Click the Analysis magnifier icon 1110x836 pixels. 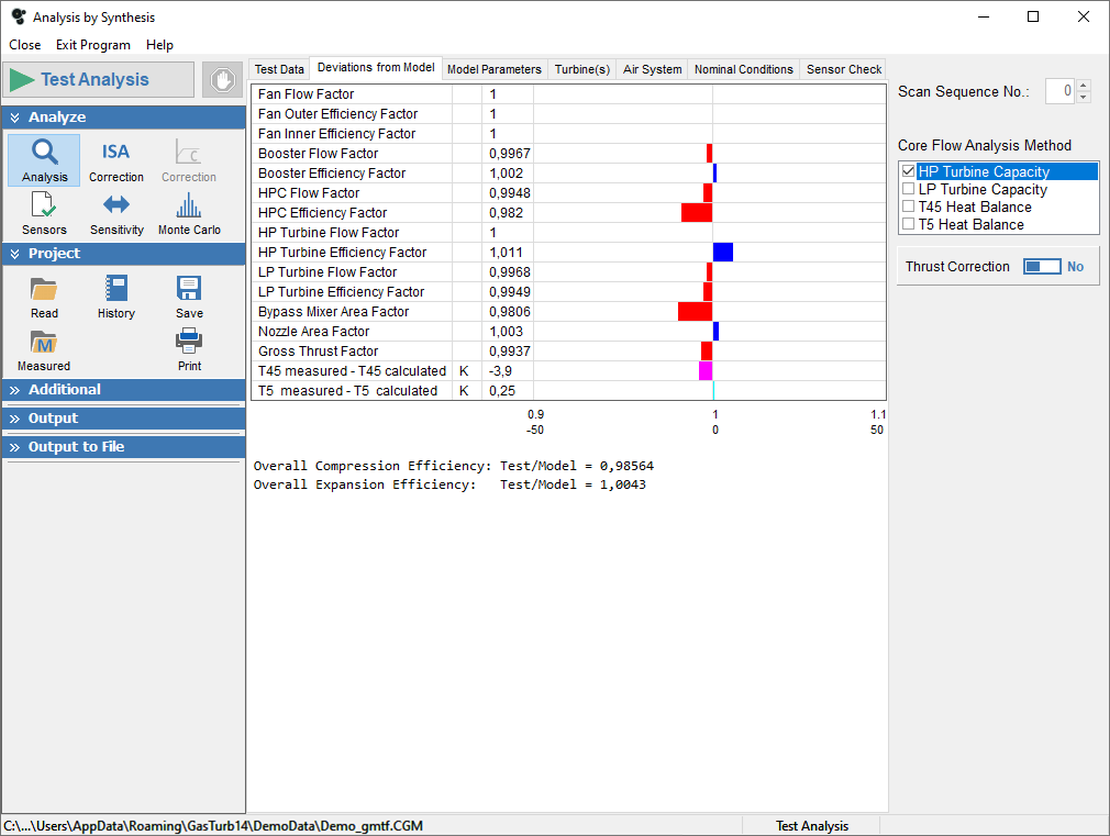pyautogui.click(x=44, y=160)
